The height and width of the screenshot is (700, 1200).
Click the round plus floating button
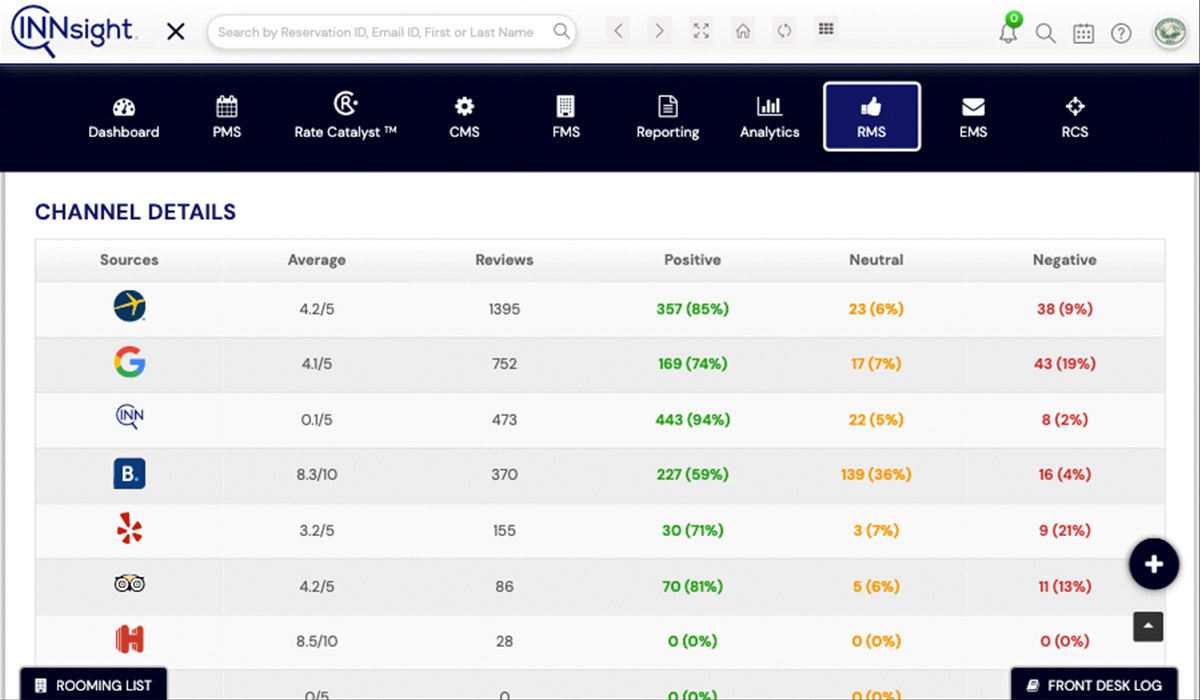1153,564
